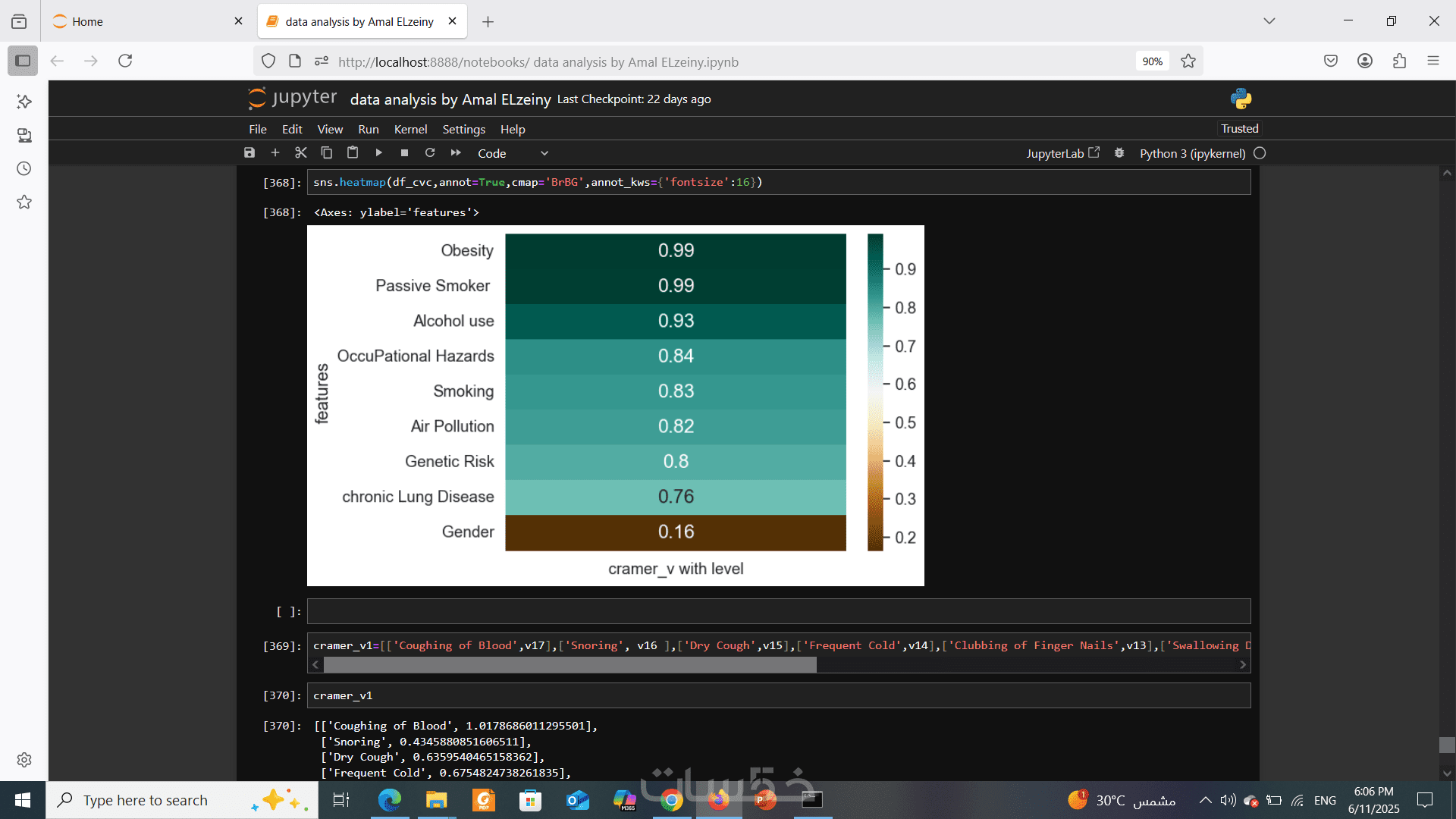The image size is (1456, 819).
Task: Restart kernel and run all cells
Action: pyautogui.click(x=456, y=153)
